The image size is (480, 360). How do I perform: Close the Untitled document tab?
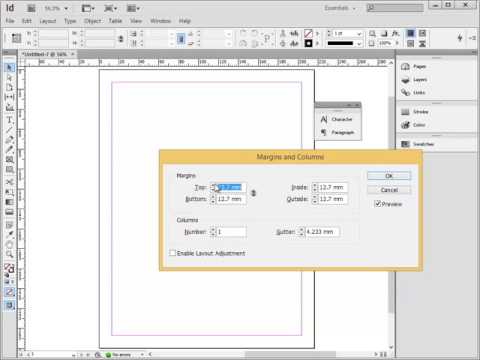73,54
